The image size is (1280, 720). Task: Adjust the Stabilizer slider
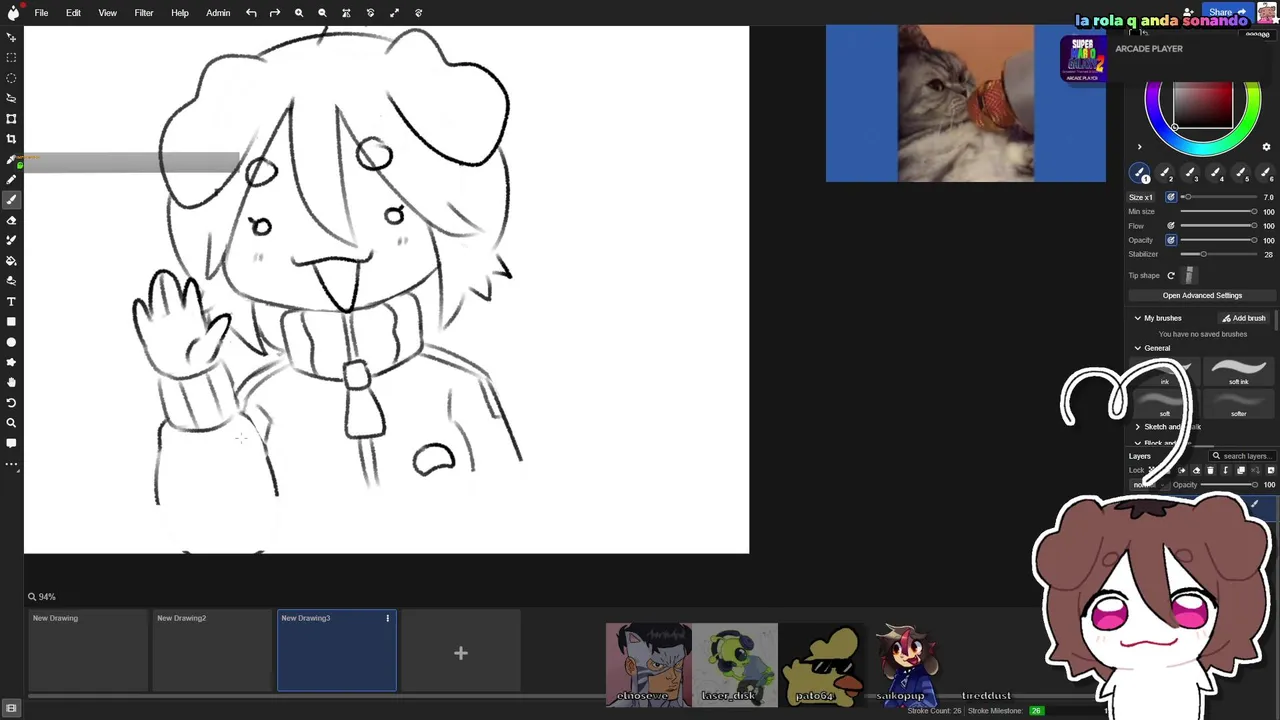(1218, 254)
